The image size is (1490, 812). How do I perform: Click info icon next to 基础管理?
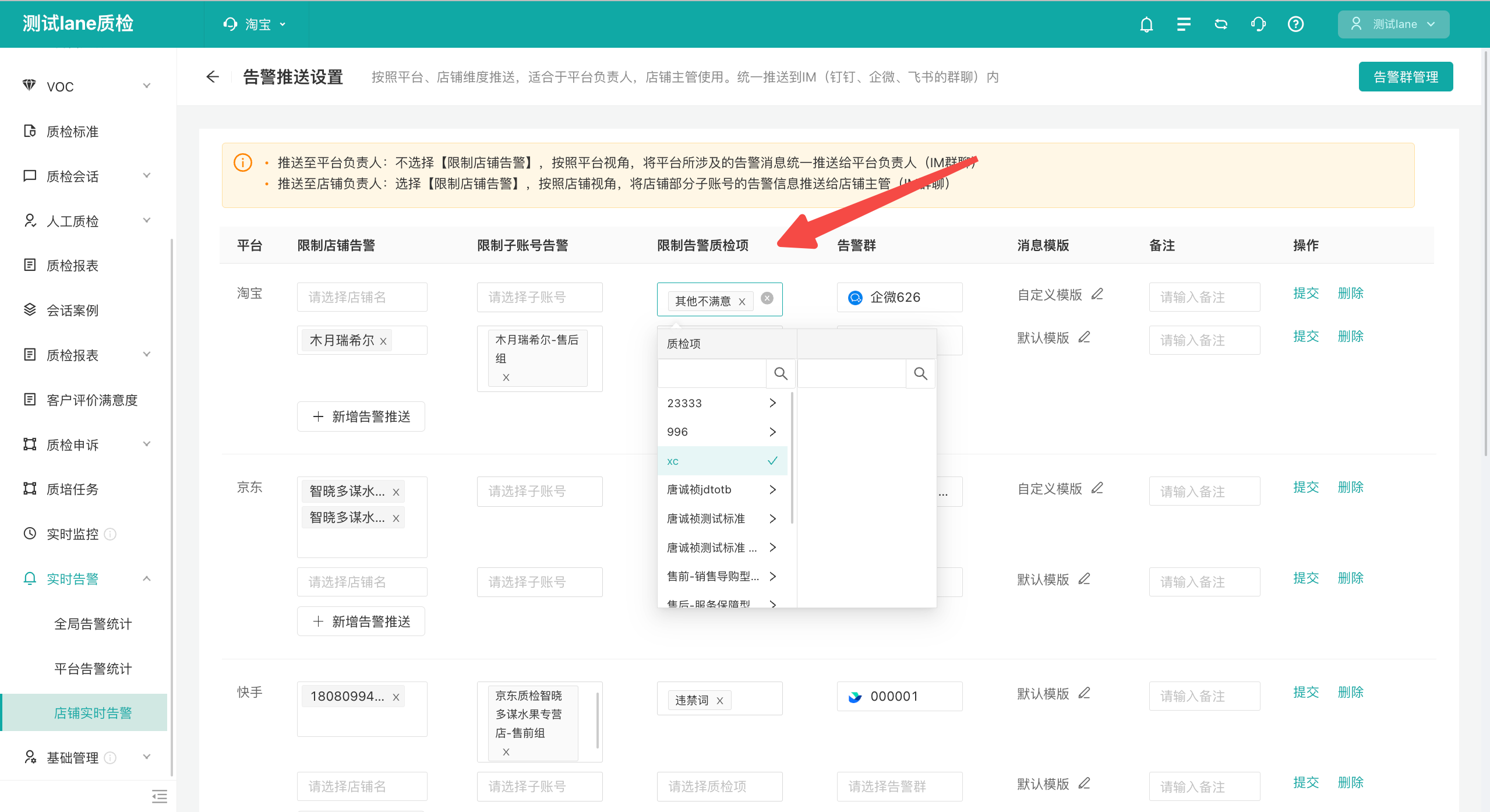tap(110, 758)
